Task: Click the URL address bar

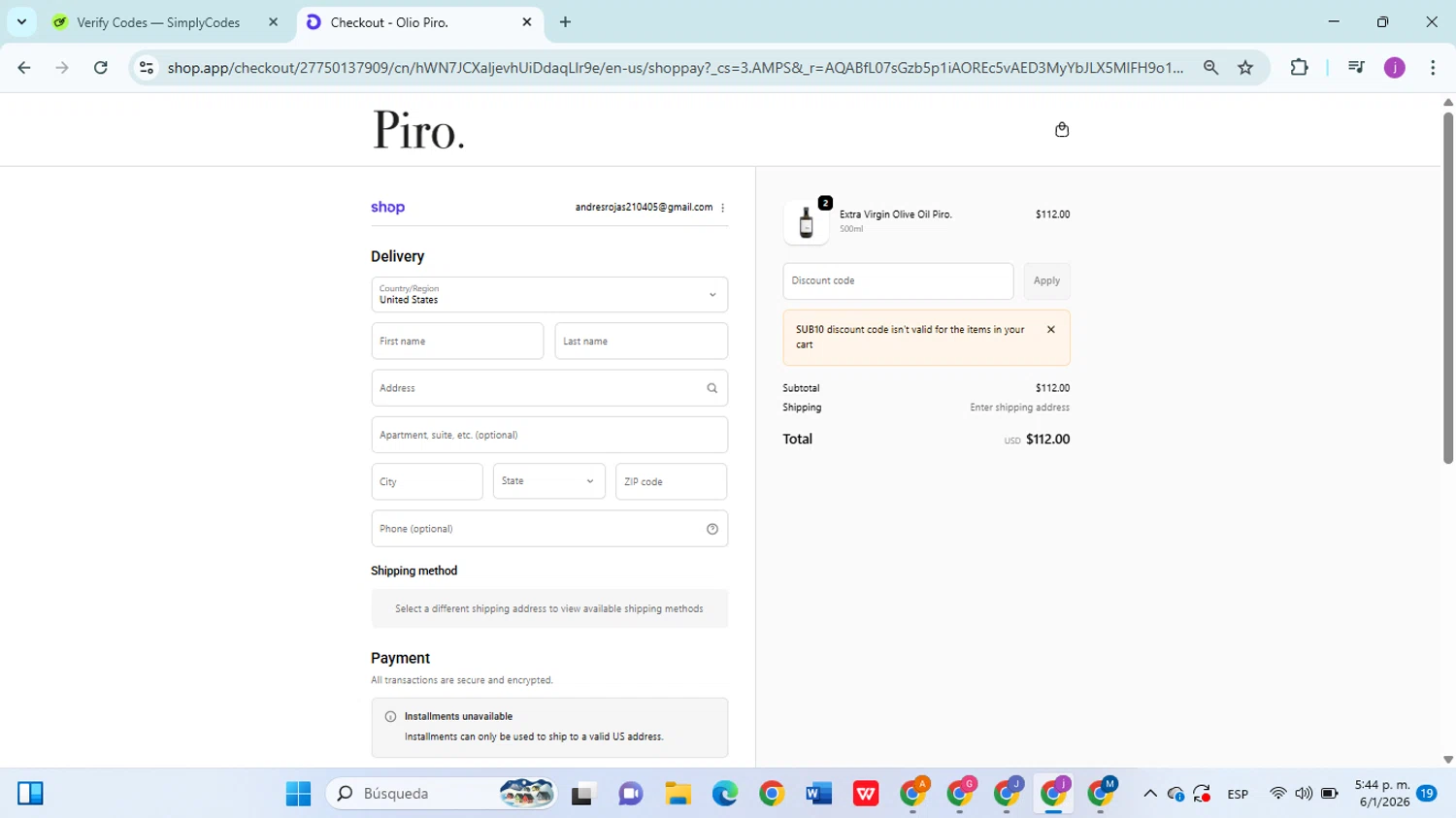Action: (675, 67)
